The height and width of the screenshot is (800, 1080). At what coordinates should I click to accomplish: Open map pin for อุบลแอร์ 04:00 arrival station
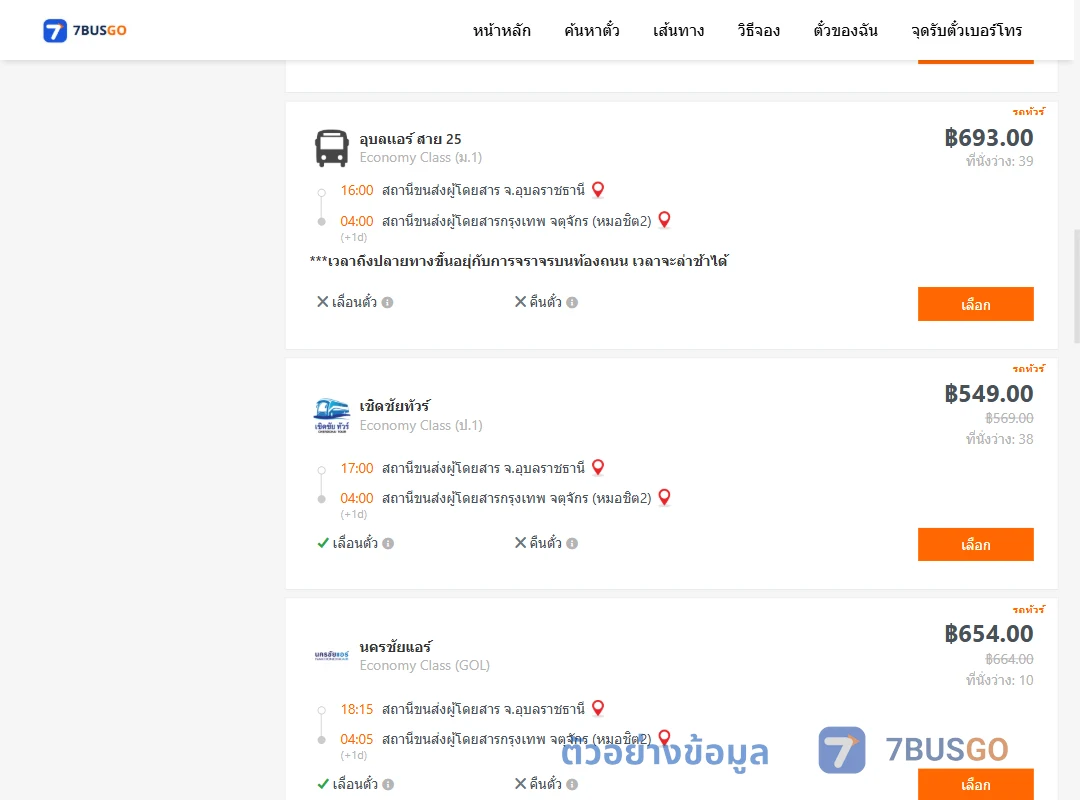pos(664,220)
